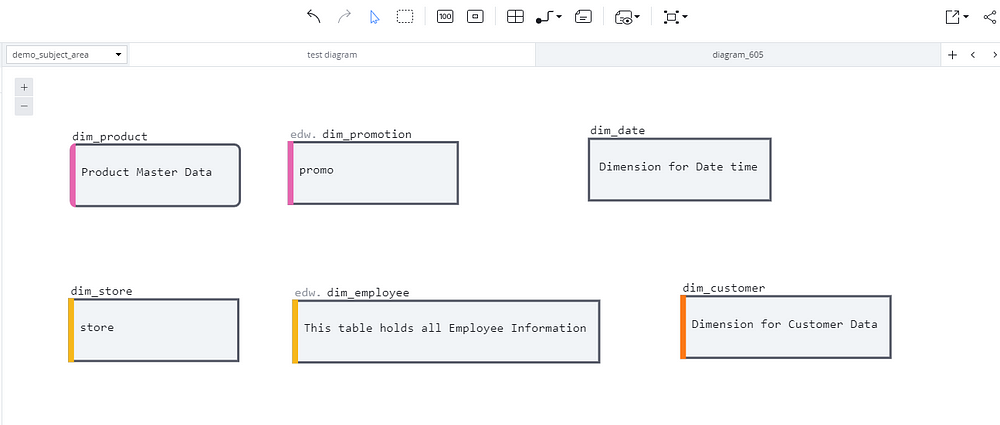
Task: Click the share icon
Action: click(x=990, y=17)
